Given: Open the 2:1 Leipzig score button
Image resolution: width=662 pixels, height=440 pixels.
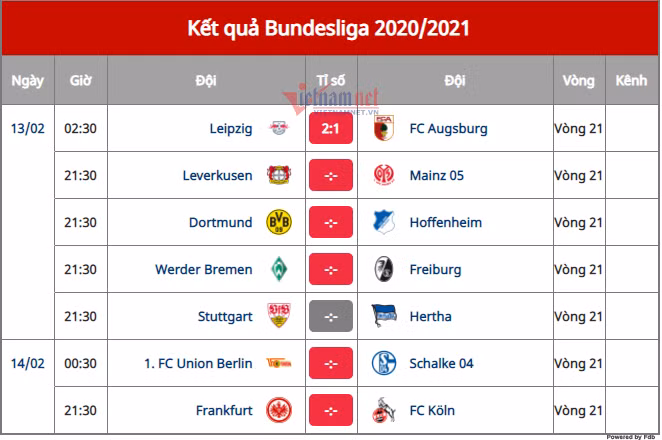Looking at the screenshot, I should click(x=331, y=129).
